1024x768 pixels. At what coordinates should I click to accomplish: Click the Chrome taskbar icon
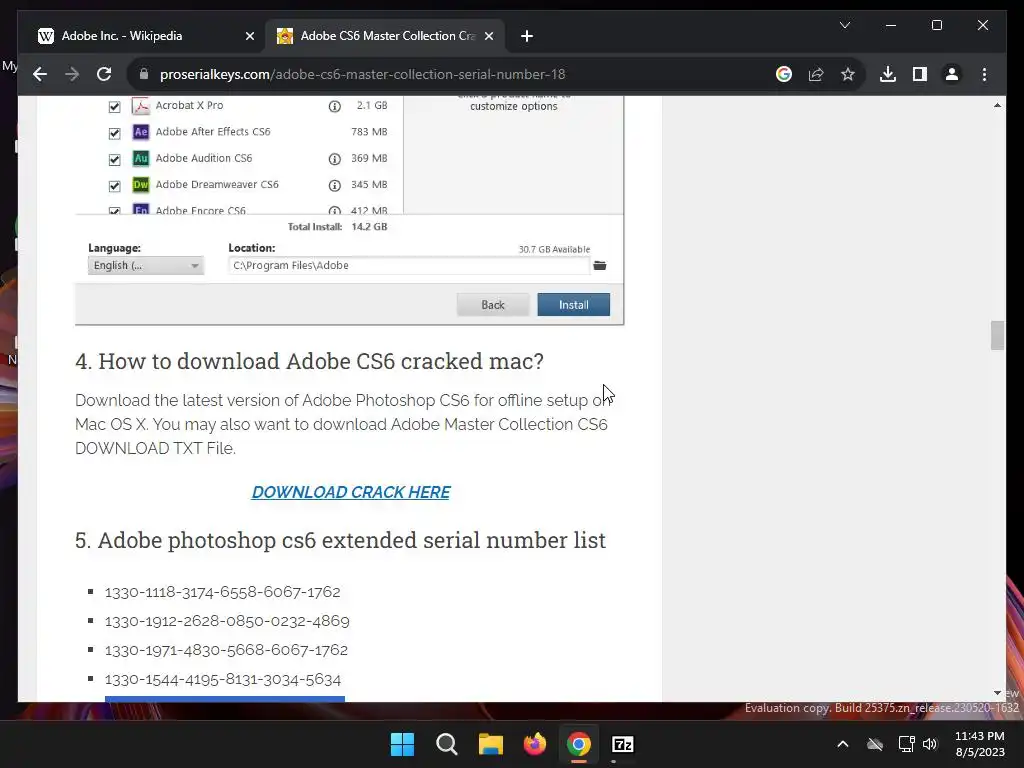click(x=579, y=744)
